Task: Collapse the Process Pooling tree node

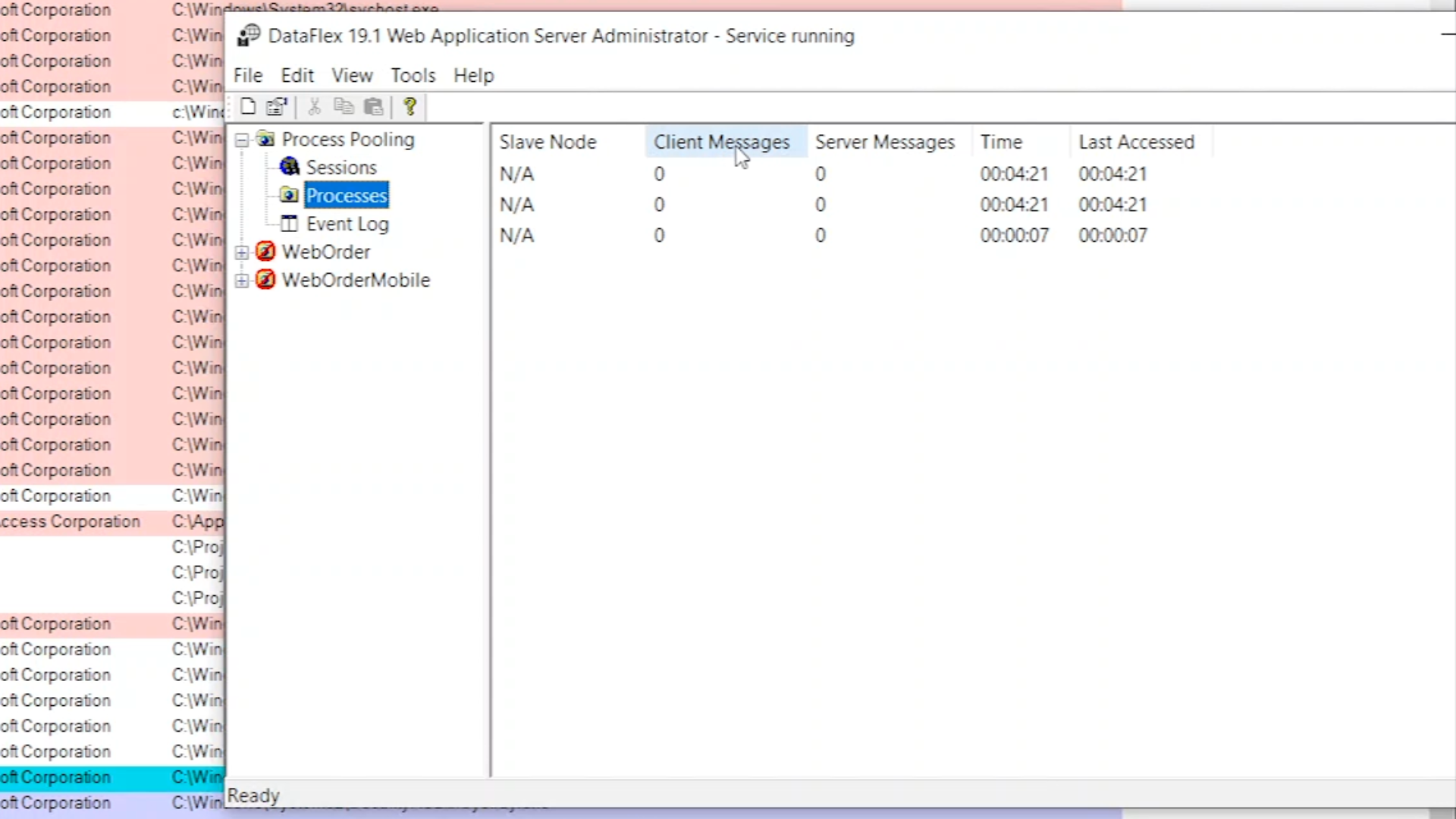Action: 242,140
